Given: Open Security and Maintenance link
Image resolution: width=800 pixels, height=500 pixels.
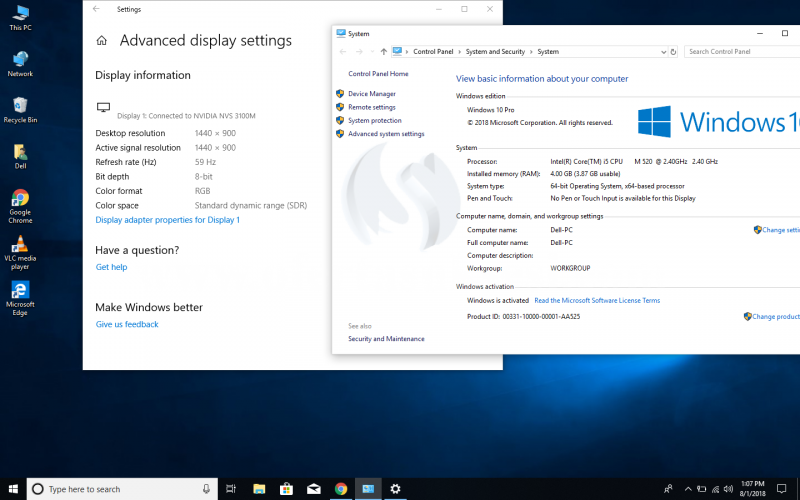Looking at the screenshot, I should [x=386, y=339].
